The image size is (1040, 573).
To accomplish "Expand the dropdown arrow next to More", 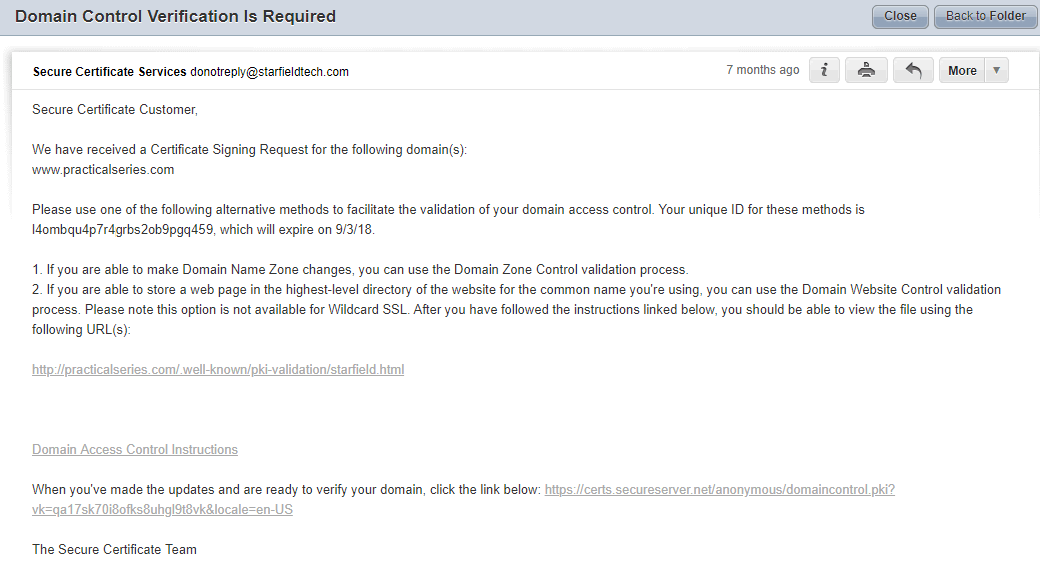I will [x=997, y=70].
